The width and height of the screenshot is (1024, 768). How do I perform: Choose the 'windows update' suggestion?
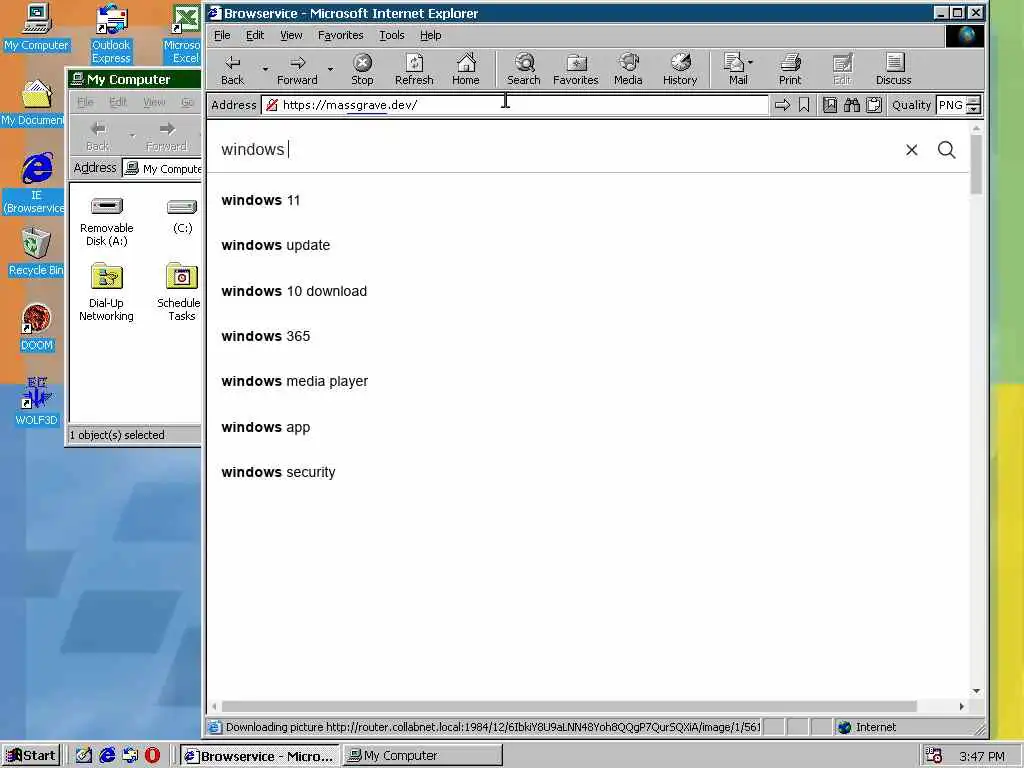pos(588,246)
